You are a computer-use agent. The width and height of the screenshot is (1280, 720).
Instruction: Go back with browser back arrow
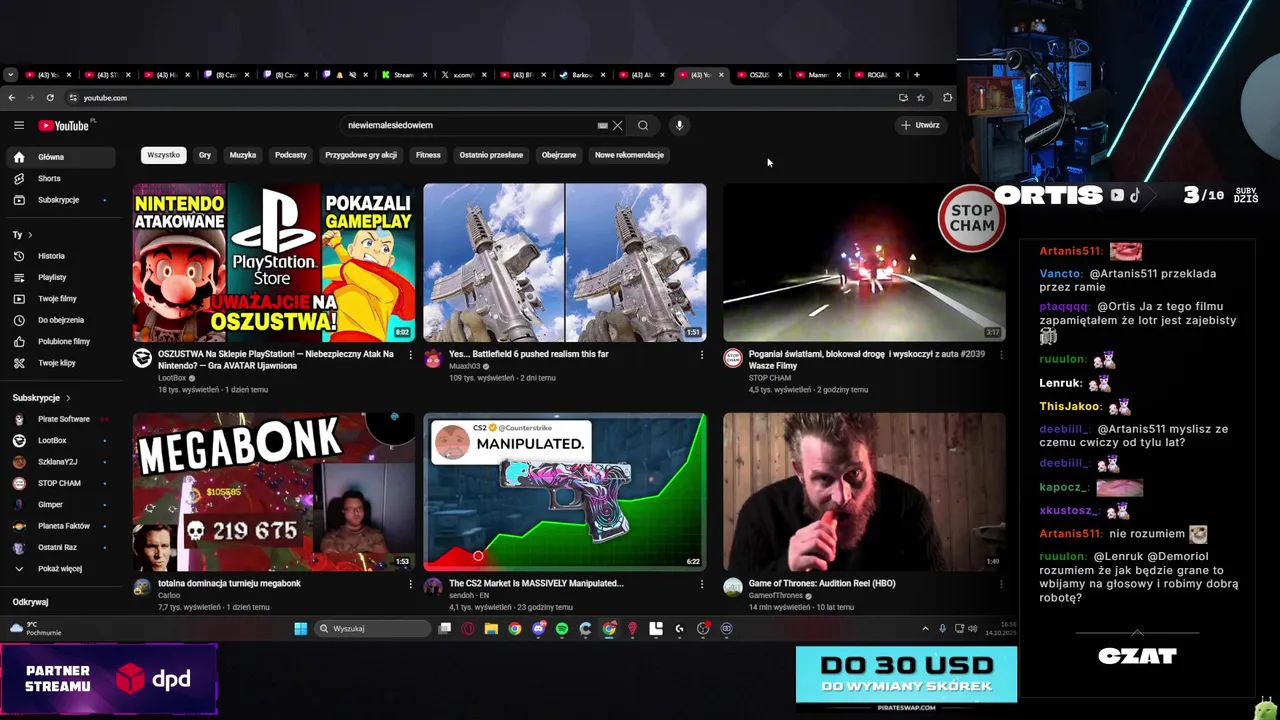[x=11, y=97]
